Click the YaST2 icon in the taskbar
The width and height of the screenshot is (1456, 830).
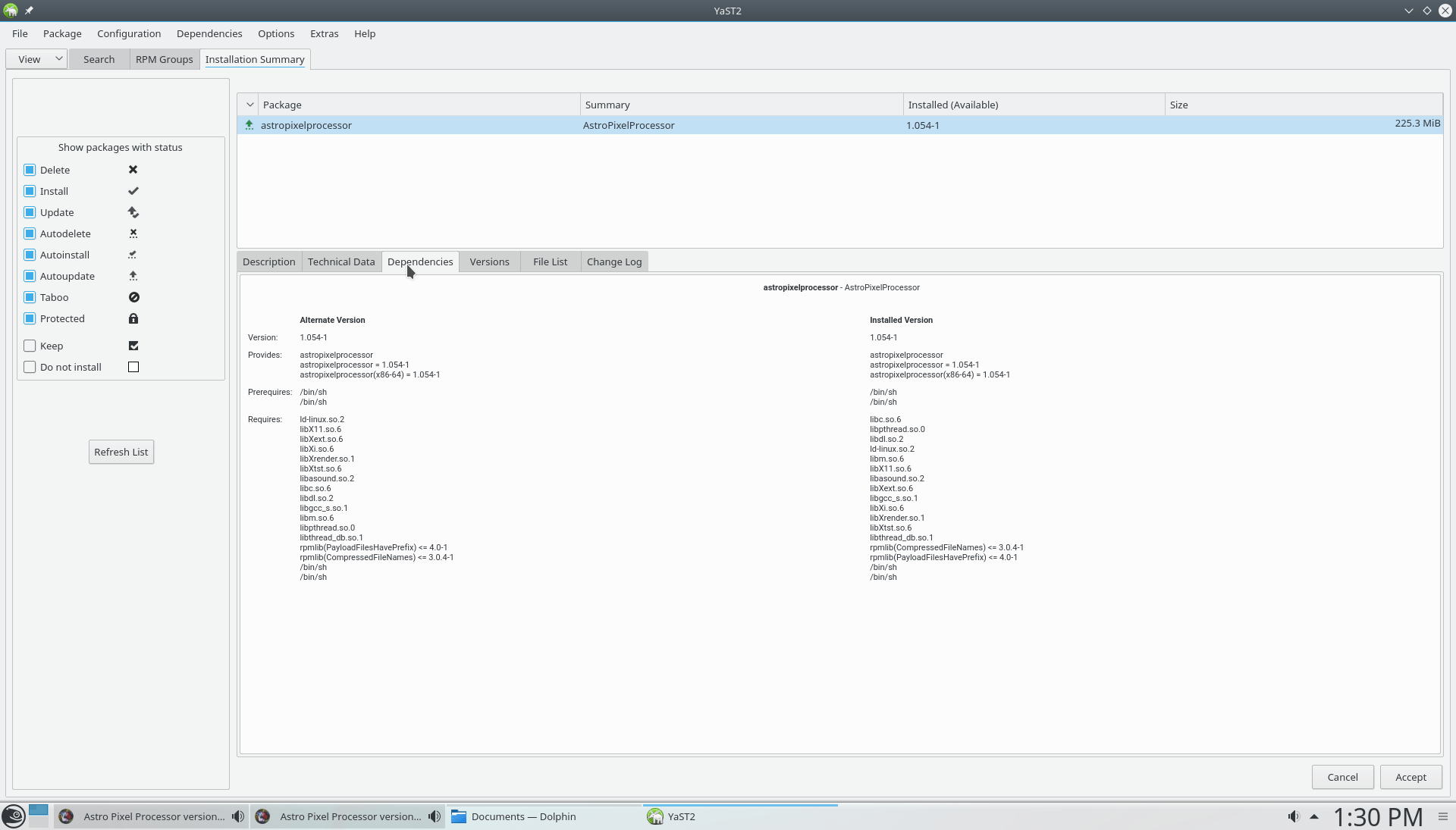click(x=655, y=816)
